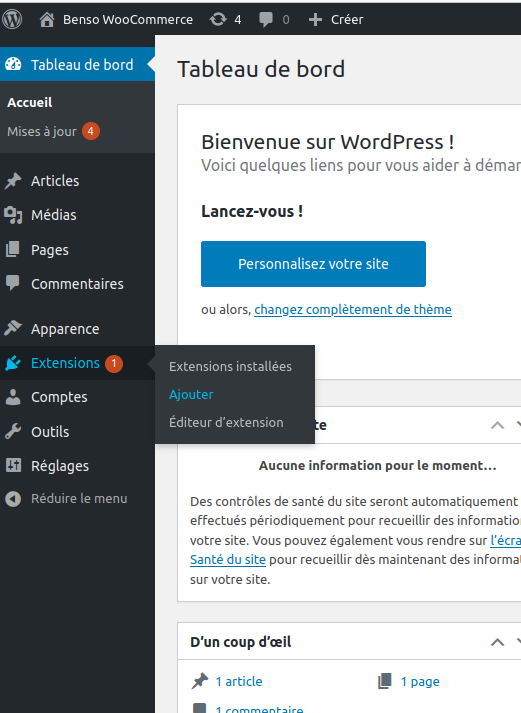Click the Tableau de bord gauge icon
This screenshot has width=521, height=713.
13,64
